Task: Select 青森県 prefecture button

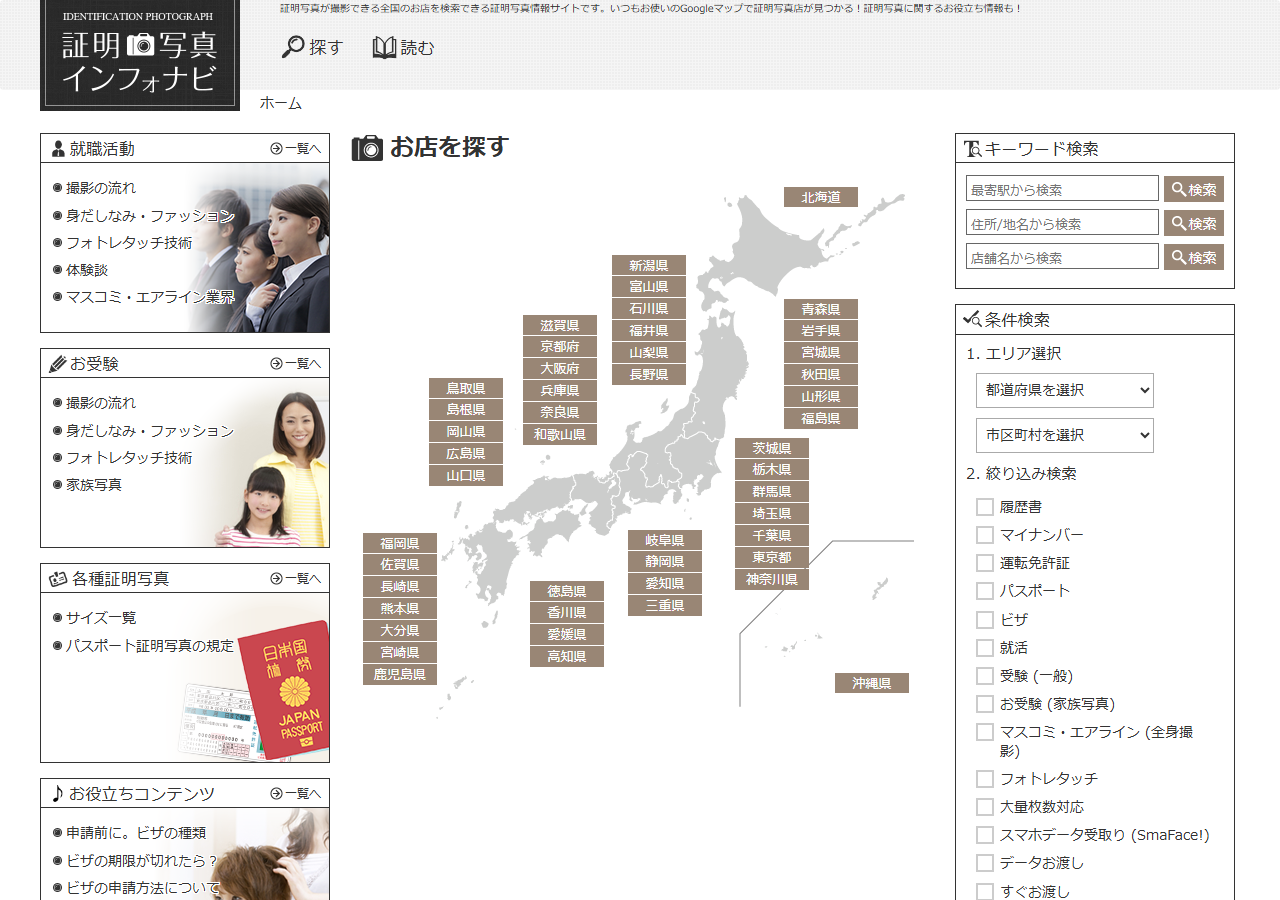Action: 821,309
